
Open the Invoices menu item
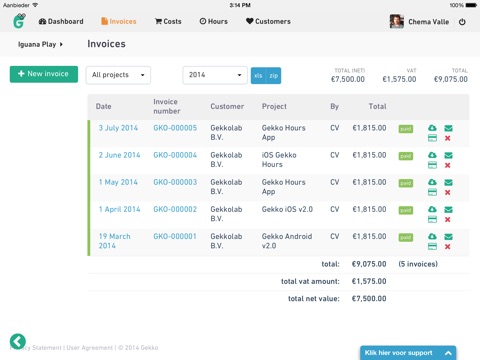point(119,21)
